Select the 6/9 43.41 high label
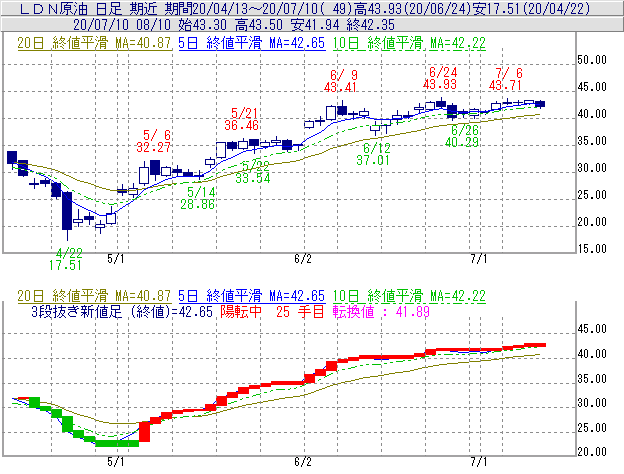 pos(341,81)
